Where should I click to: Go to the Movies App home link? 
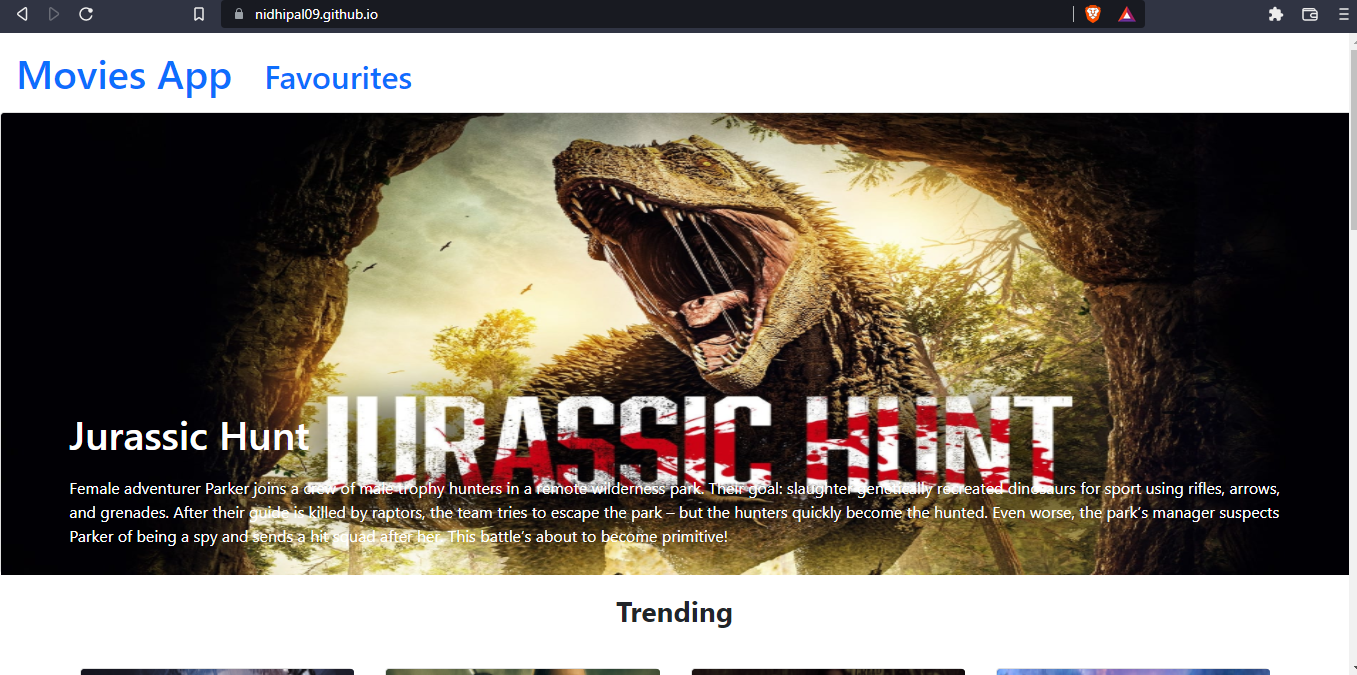pos(124,76)
